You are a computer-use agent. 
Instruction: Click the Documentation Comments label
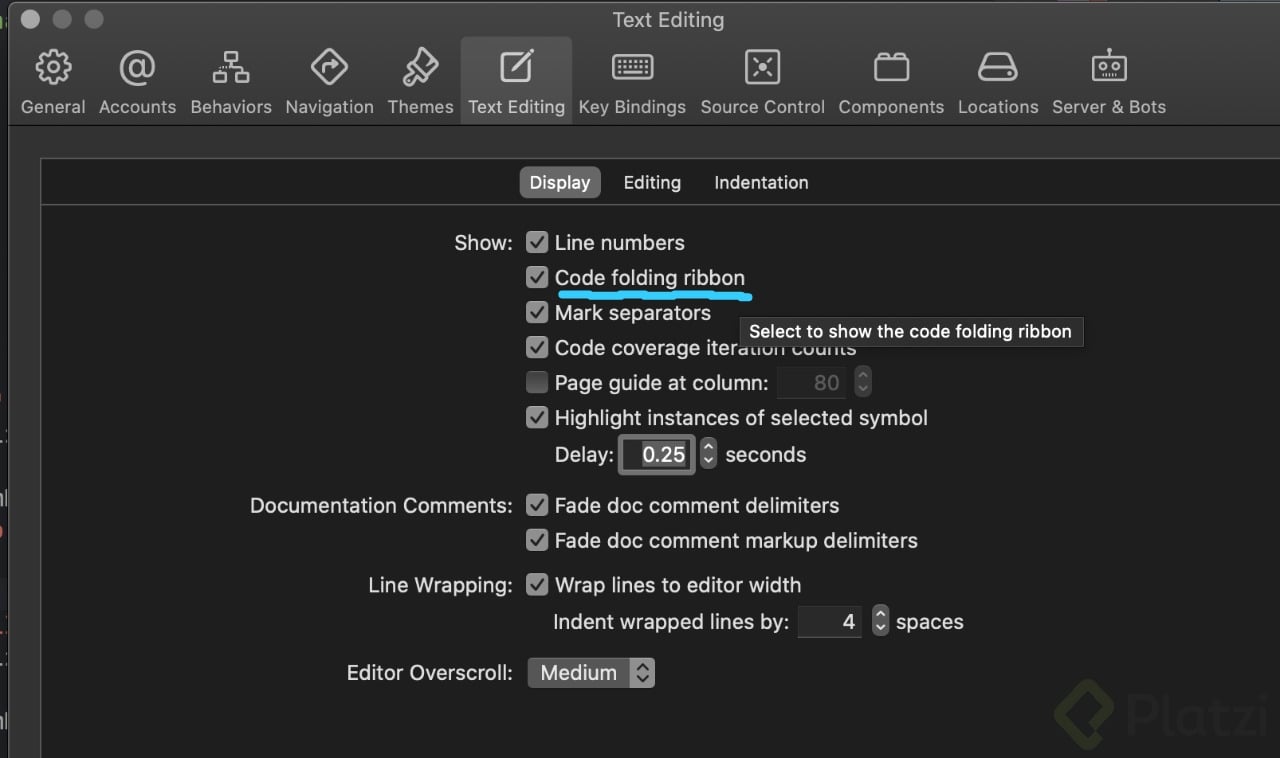[381, 505]
